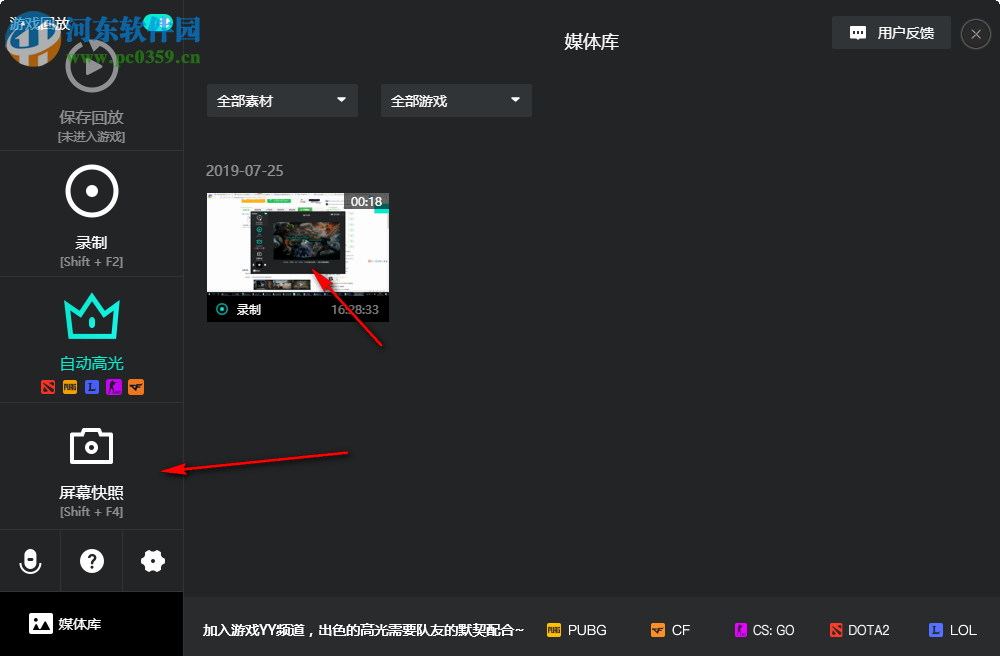The height and width of the screenshot is (656, 1000).
Task: Click the help question mark icon
Action: coord(91,561)
